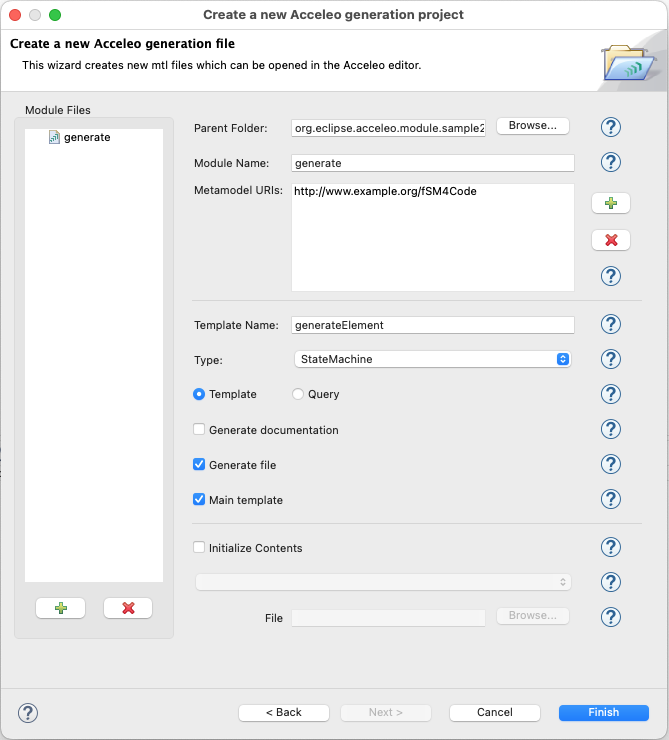Click the Cancel button
This screenshot has width=669, height=740.
pos(494,713)
